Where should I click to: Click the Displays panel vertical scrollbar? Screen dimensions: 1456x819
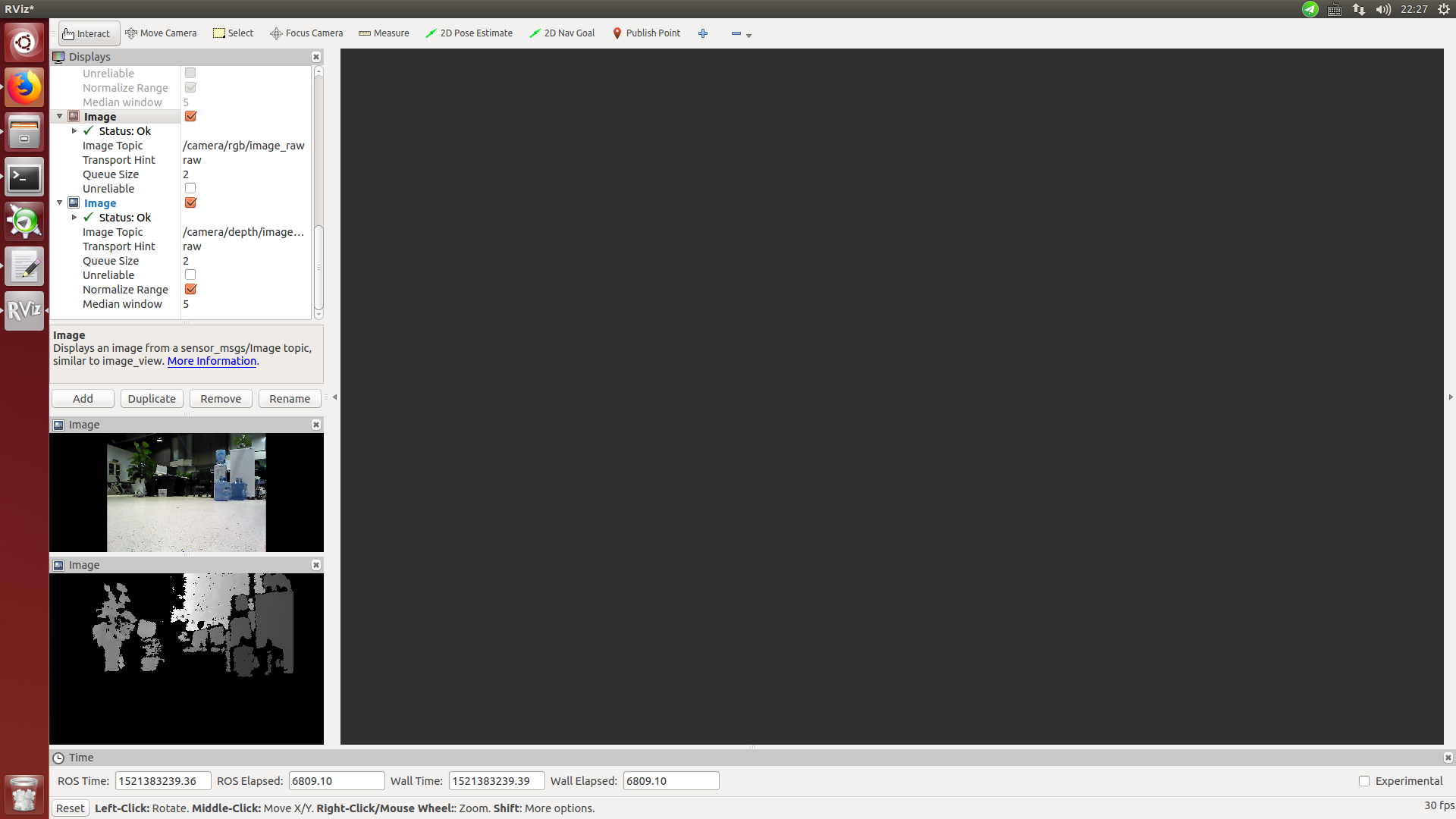[x=318, y=265]
